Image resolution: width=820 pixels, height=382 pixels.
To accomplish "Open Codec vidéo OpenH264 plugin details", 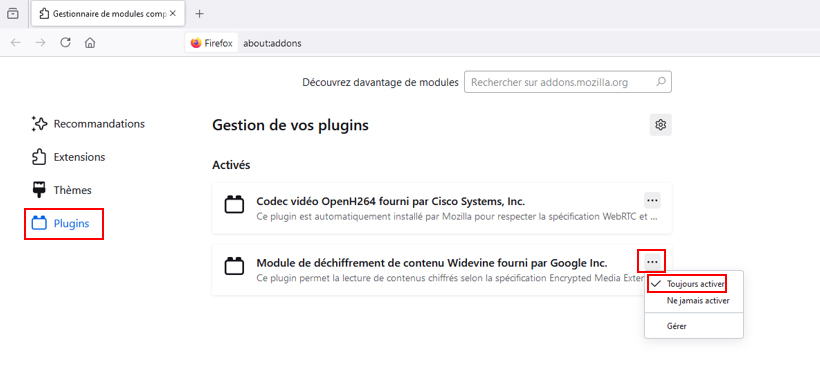I will pyautogui.click(x=391, y=201).
